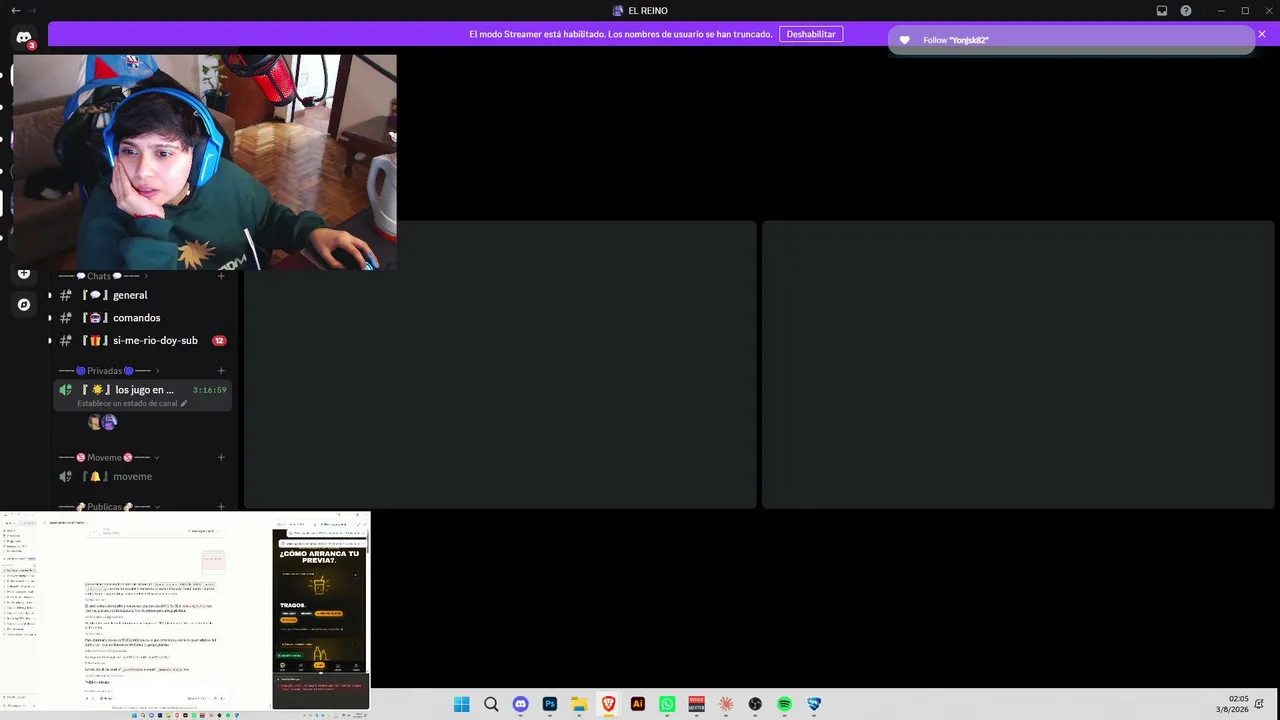The height and width of the screenshot is (720, 1280).
Task: Expand the Chats category header
Action: tap(105, 276)
